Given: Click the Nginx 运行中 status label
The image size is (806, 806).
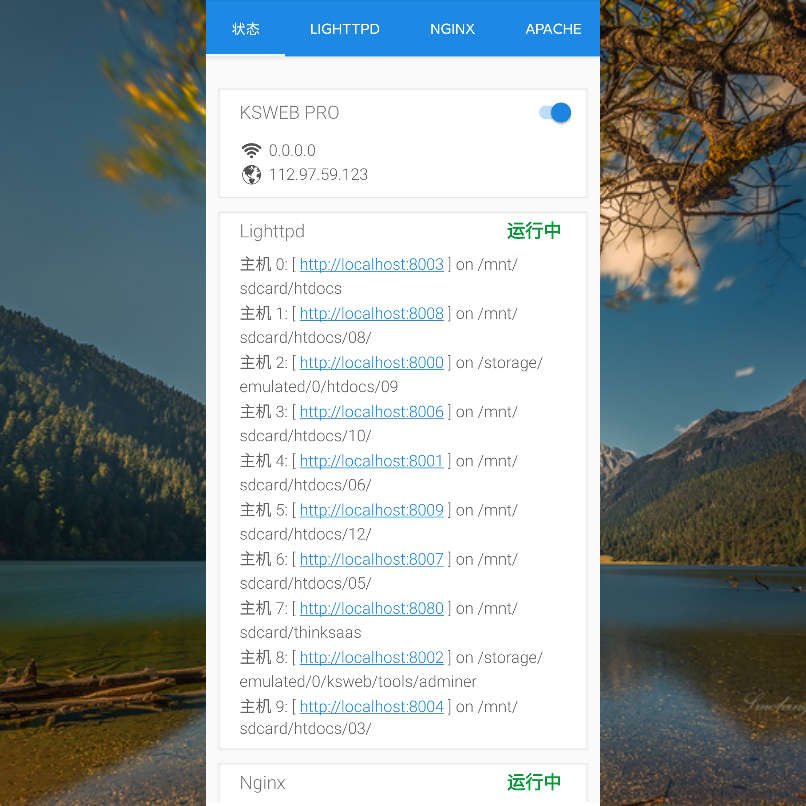Looking at the screenshot, I should click(534, 782).
